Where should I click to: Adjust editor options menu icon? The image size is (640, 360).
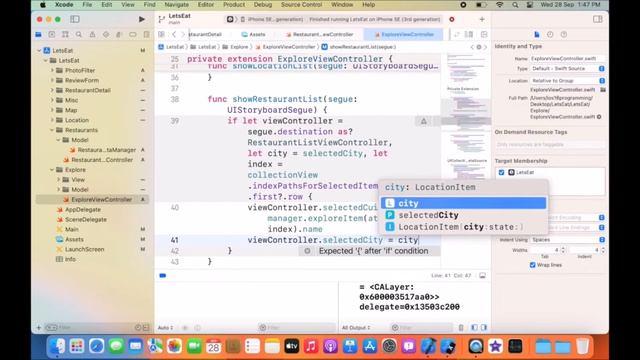click(469, 35)
